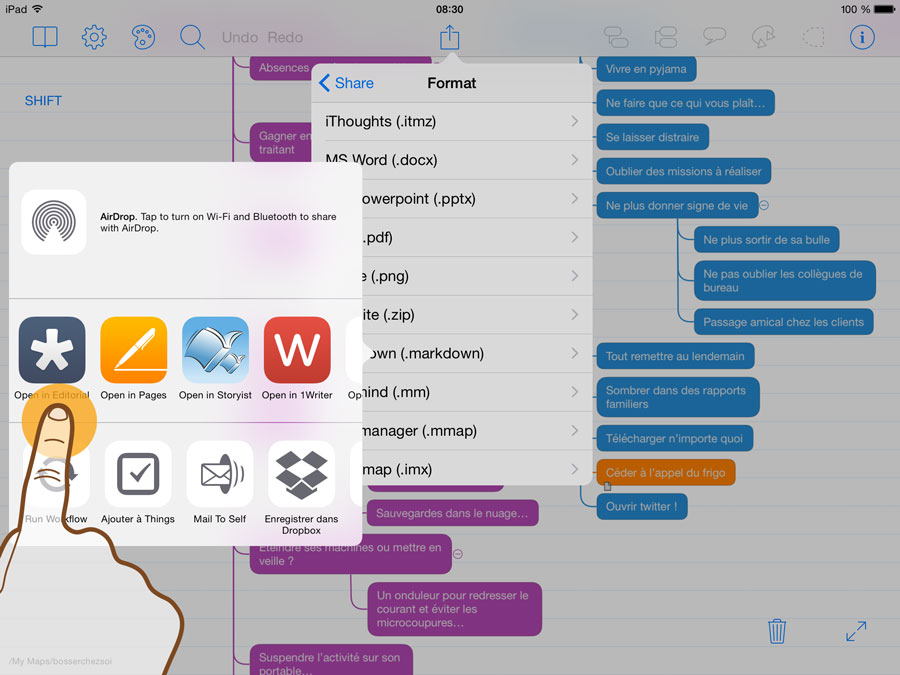Open in 1Writer app icon

click(x=297, y=350)
